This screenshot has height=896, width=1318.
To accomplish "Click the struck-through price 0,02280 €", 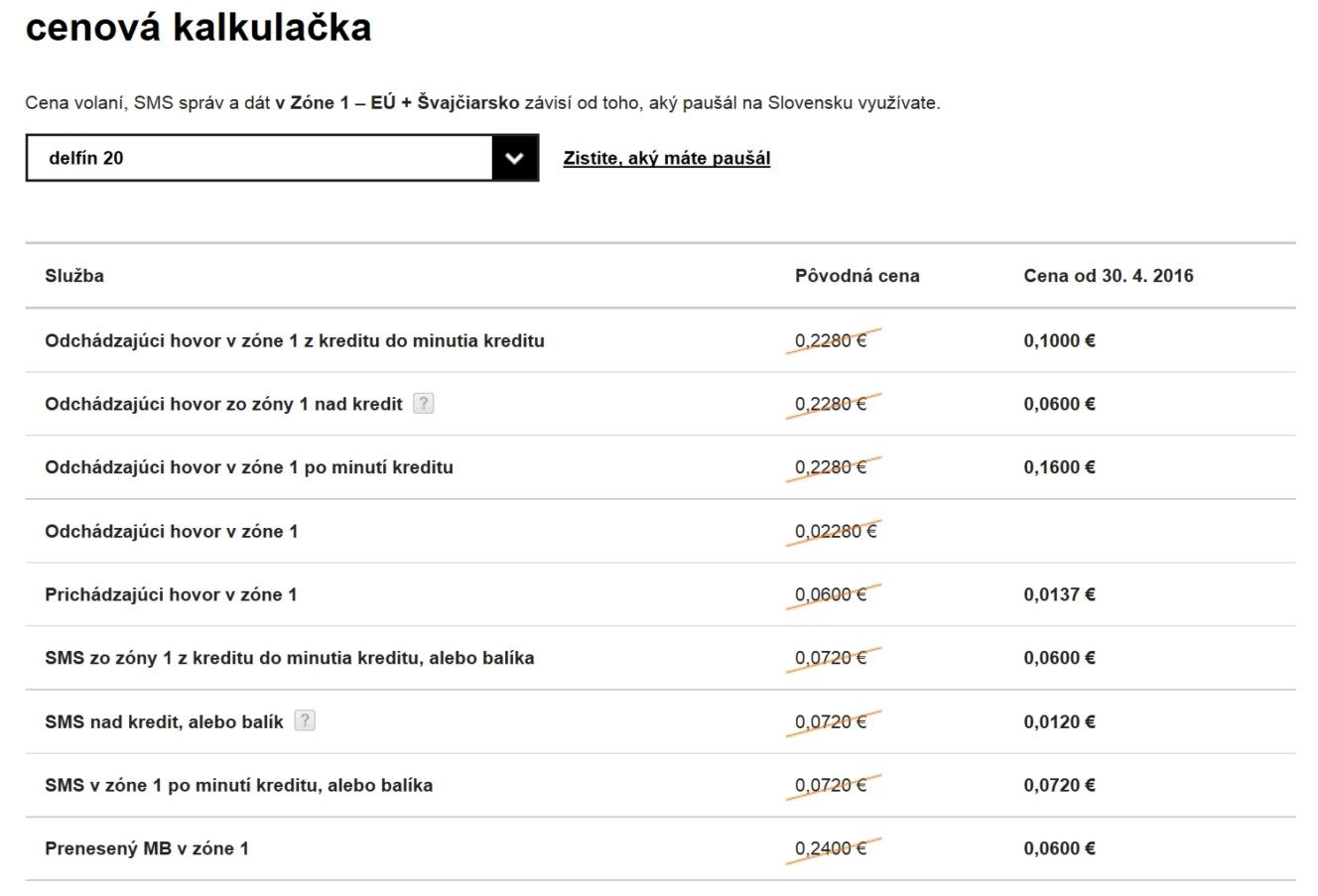I will pos(836,531).
